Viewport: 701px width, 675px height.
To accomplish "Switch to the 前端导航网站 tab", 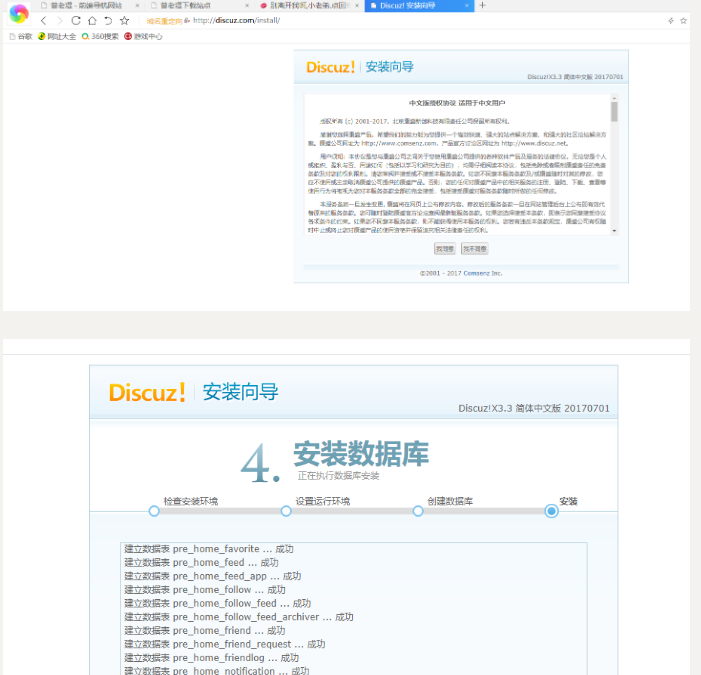I will click(87, 6).
